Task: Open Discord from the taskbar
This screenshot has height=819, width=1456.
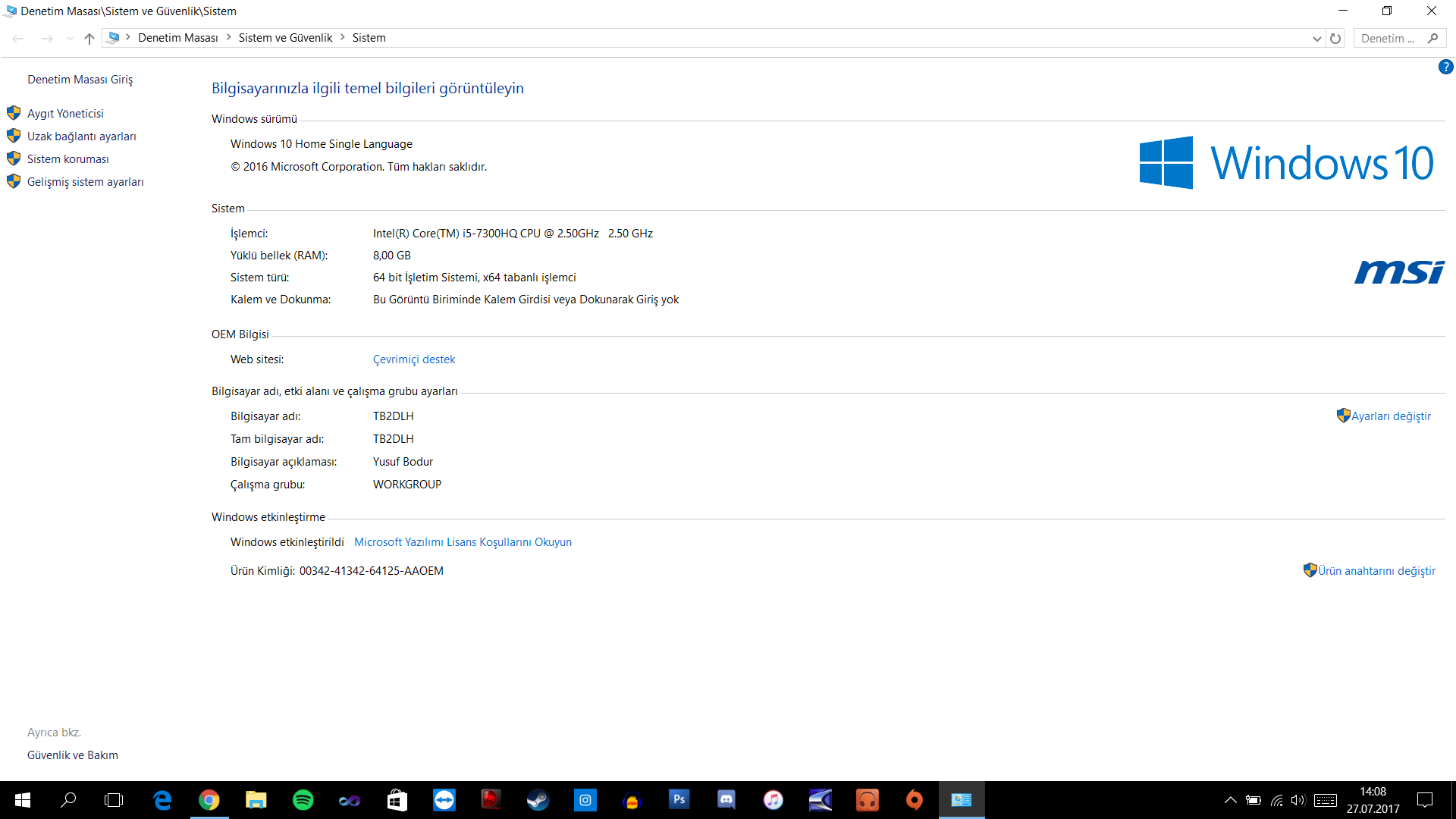Action: click(726, 800)
